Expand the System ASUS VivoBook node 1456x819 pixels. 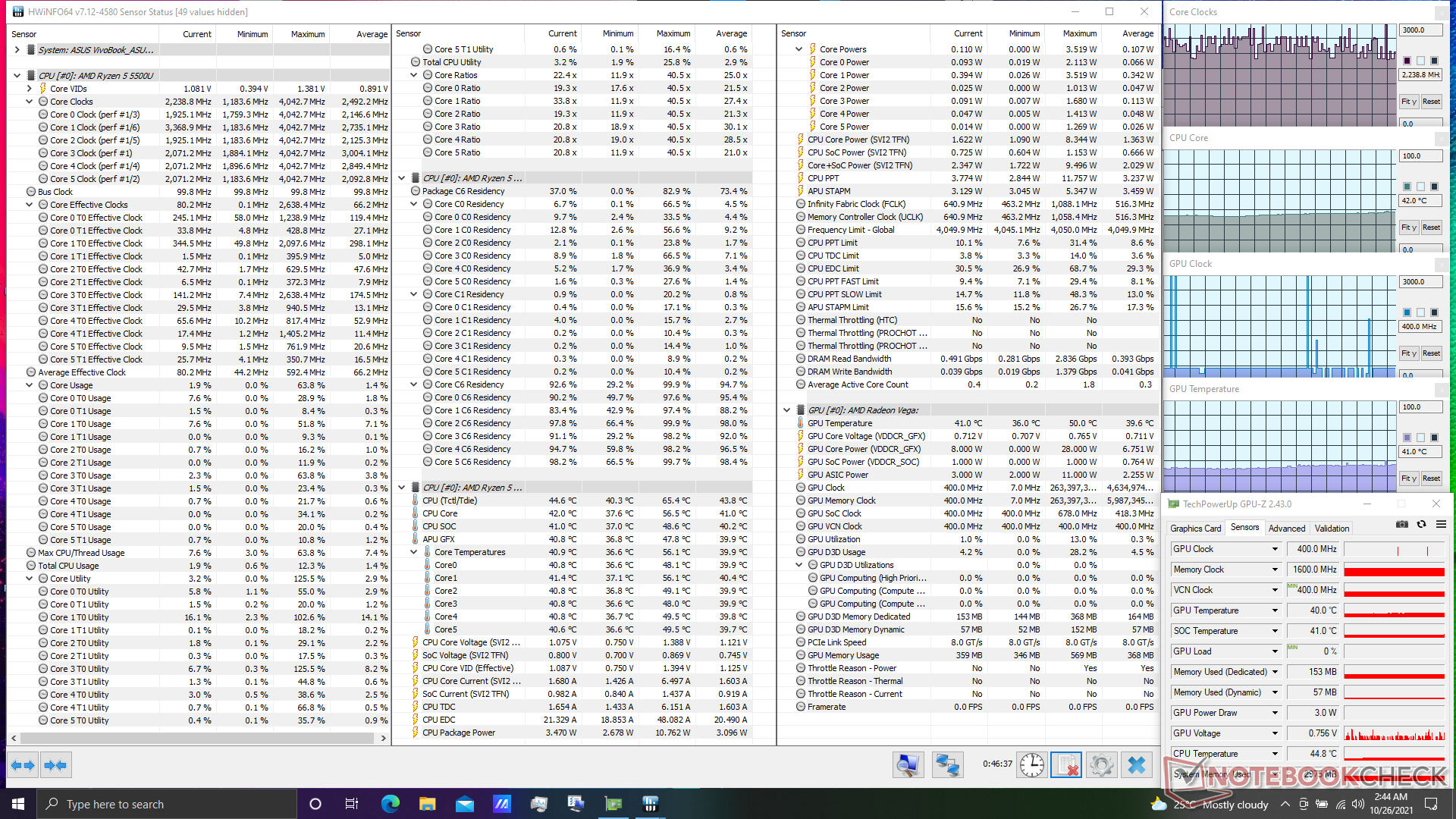click(17, 50)
